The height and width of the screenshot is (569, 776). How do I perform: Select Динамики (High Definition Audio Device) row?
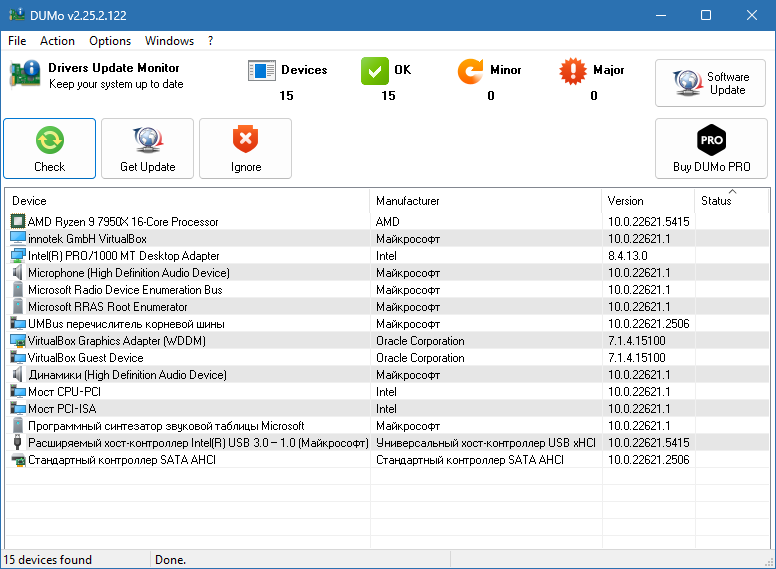(x=388, y=375)
